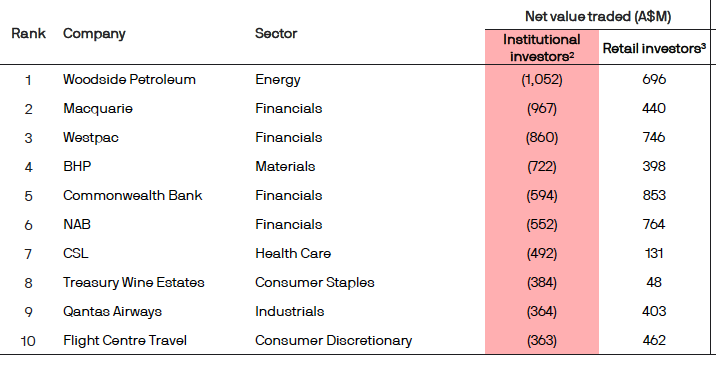Click the Woodside Petroleum company name
Viewport: 716px width, 365px height.
click(129, 79)
